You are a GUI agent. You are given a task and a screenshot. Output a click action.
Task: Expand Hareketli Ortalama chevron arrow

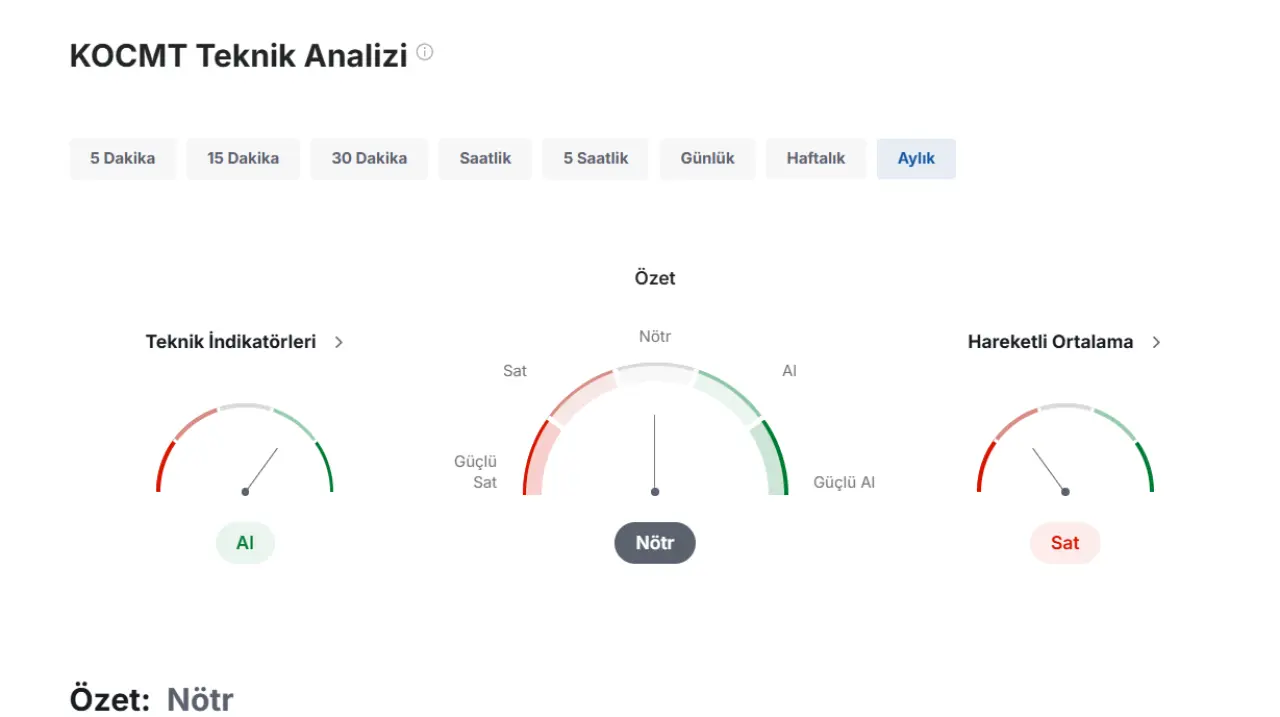1157,342
